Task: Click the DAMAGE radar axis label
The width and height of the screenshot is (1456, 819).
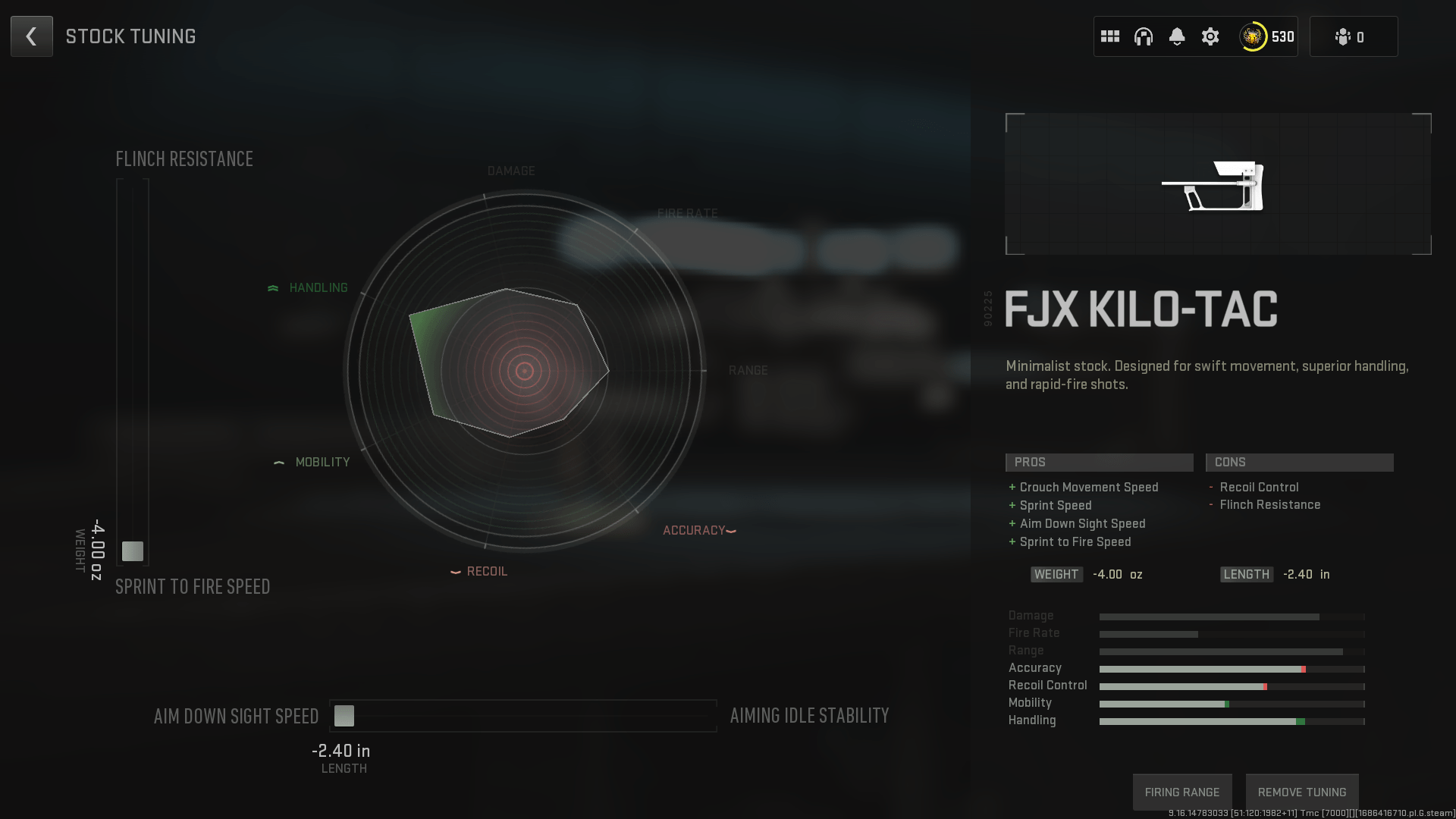Action: coord(511,171)
